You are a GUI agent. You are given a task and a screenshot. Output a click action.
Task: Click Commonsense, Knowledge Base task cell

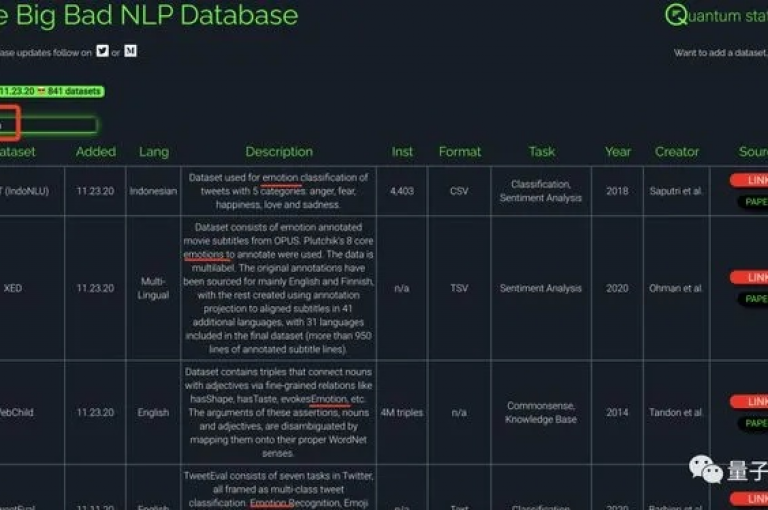point(541,413)
